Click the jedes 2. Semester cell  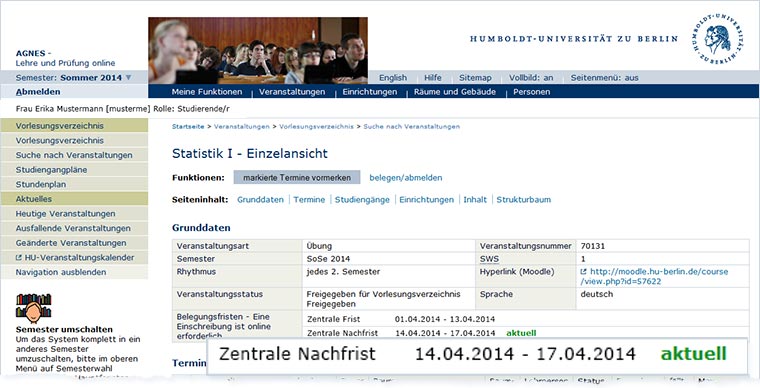[x=389, y=277]
